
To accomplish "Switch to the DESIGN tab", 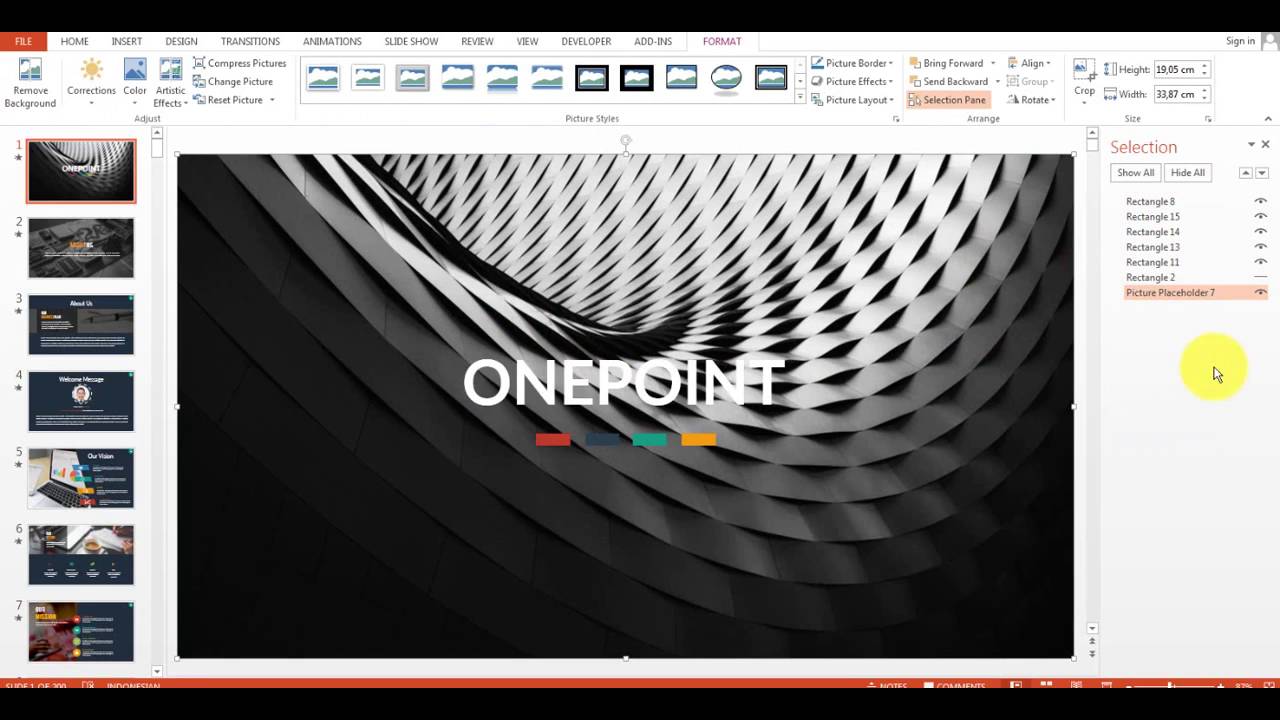I will pos(181,41).
